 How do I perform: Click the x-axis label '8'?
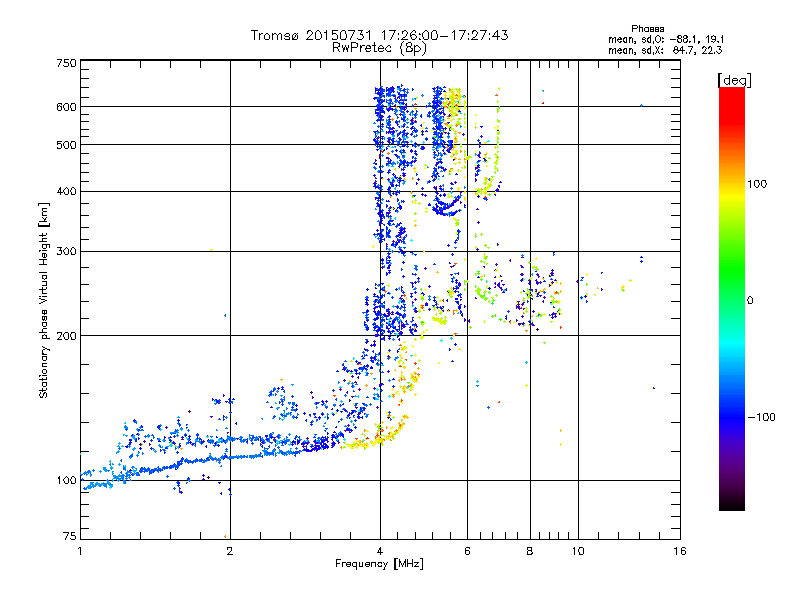click(x=530, y=551)
